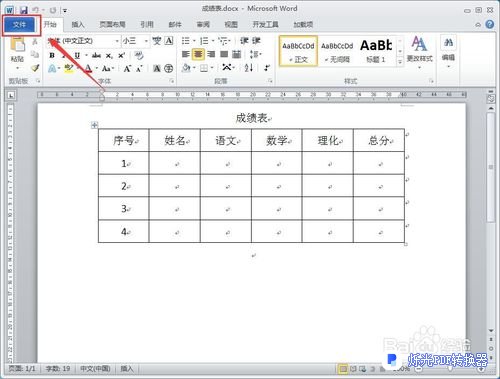
Task: Apply the 正文 Normal style
Action: [298, 52]
